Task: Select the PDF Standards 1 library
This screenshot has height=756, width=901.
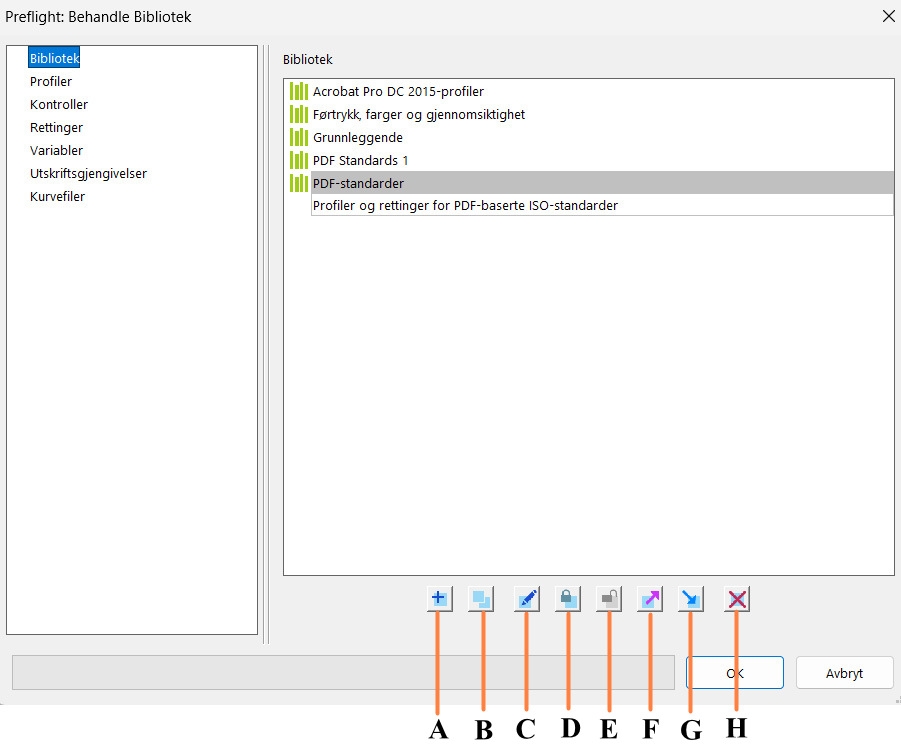Action: click(360, 160)
